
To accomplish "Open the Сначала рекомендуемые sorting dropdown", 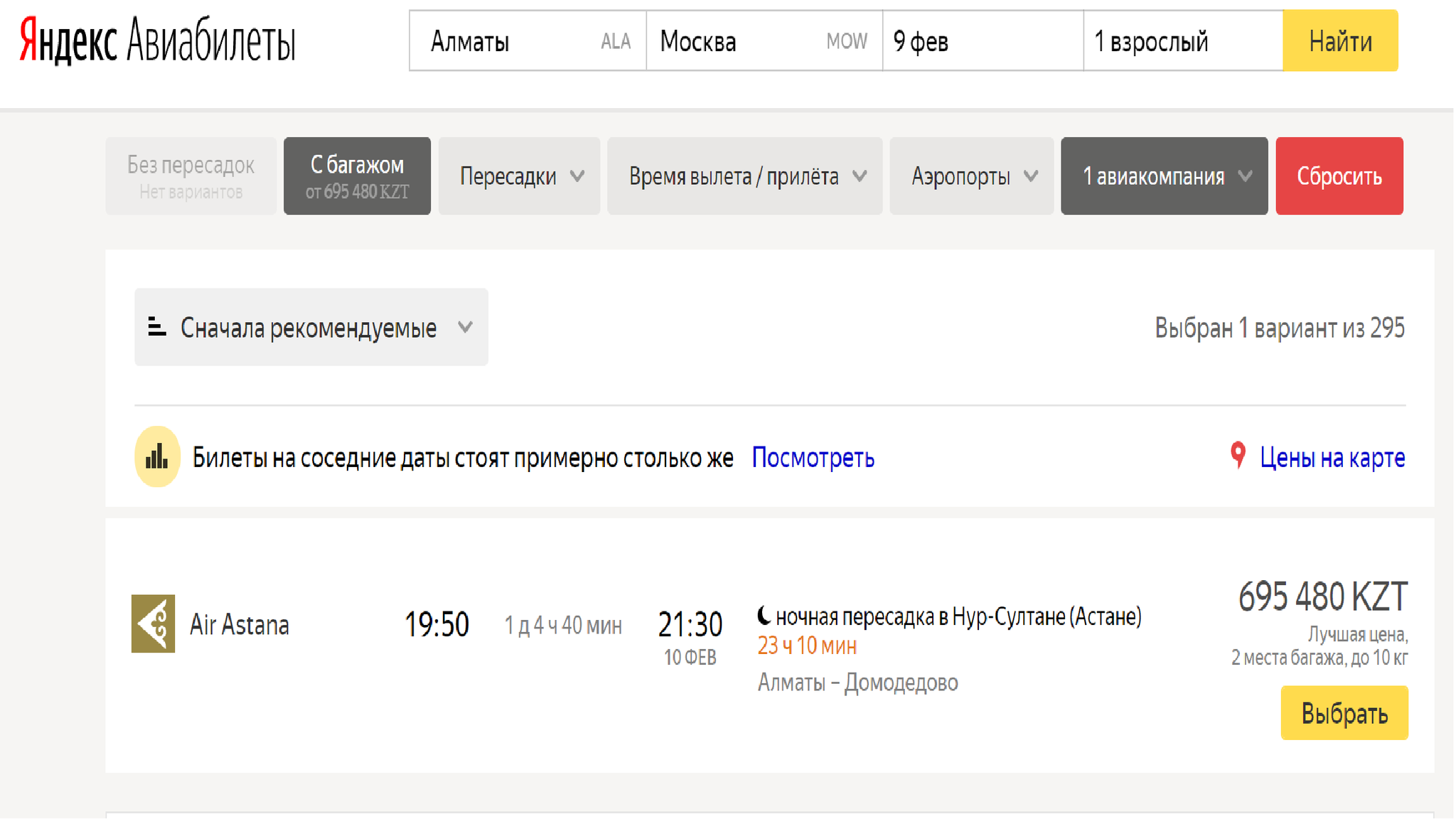I will tap(311, 327).
